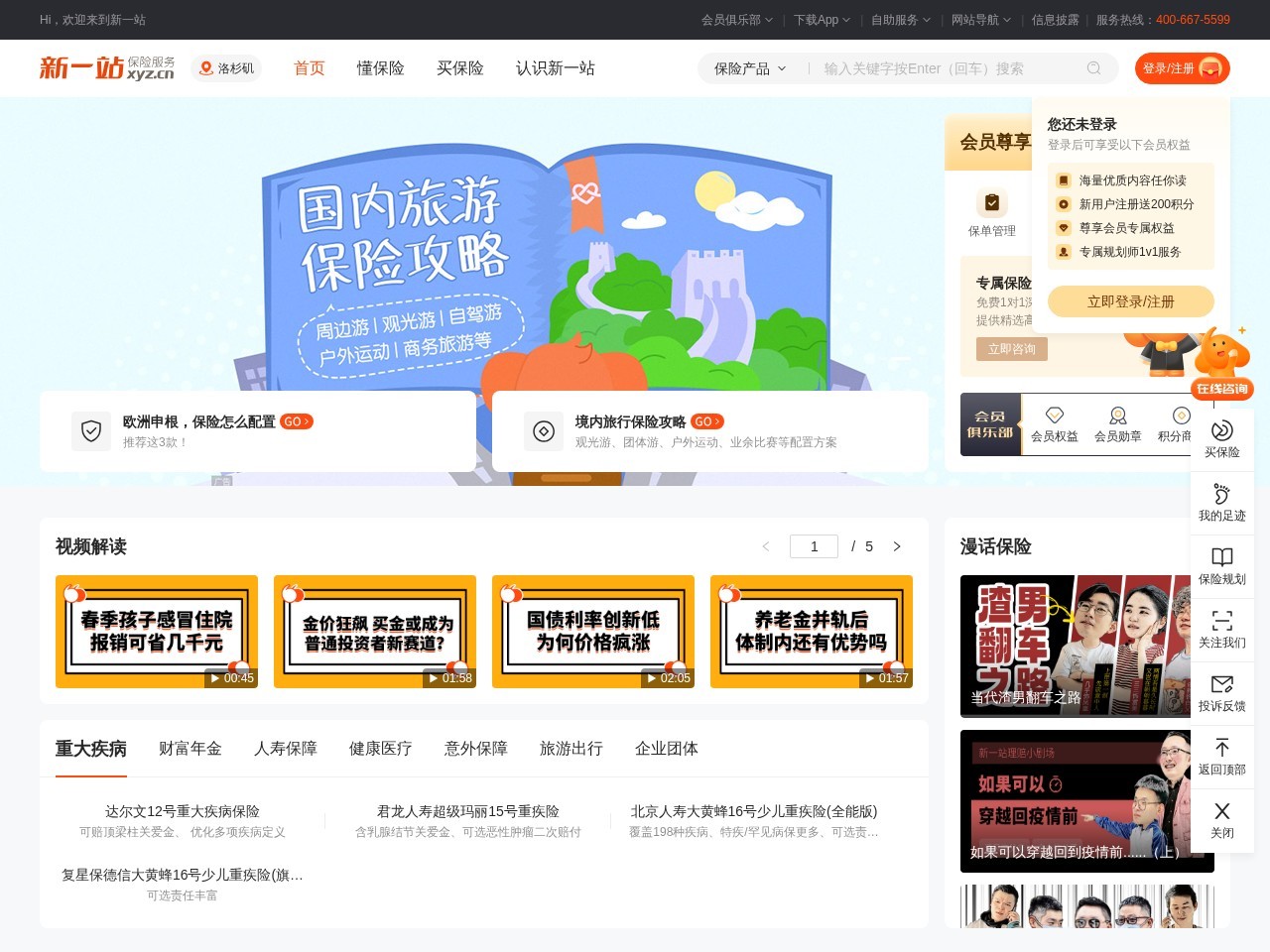Select the 买保险 sidebar icon

[1221, 436]
